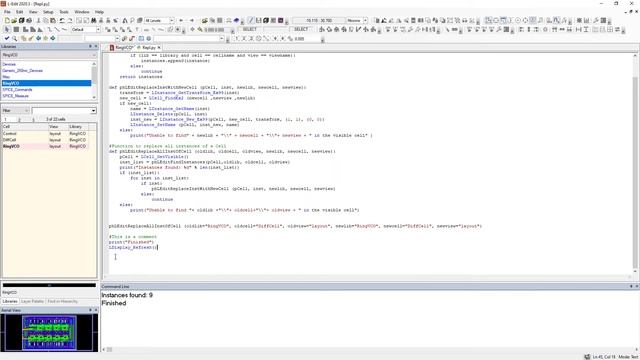Open the Filter dropdown
This screenshot has height=360, width=640.
click(x=16, y=111)
